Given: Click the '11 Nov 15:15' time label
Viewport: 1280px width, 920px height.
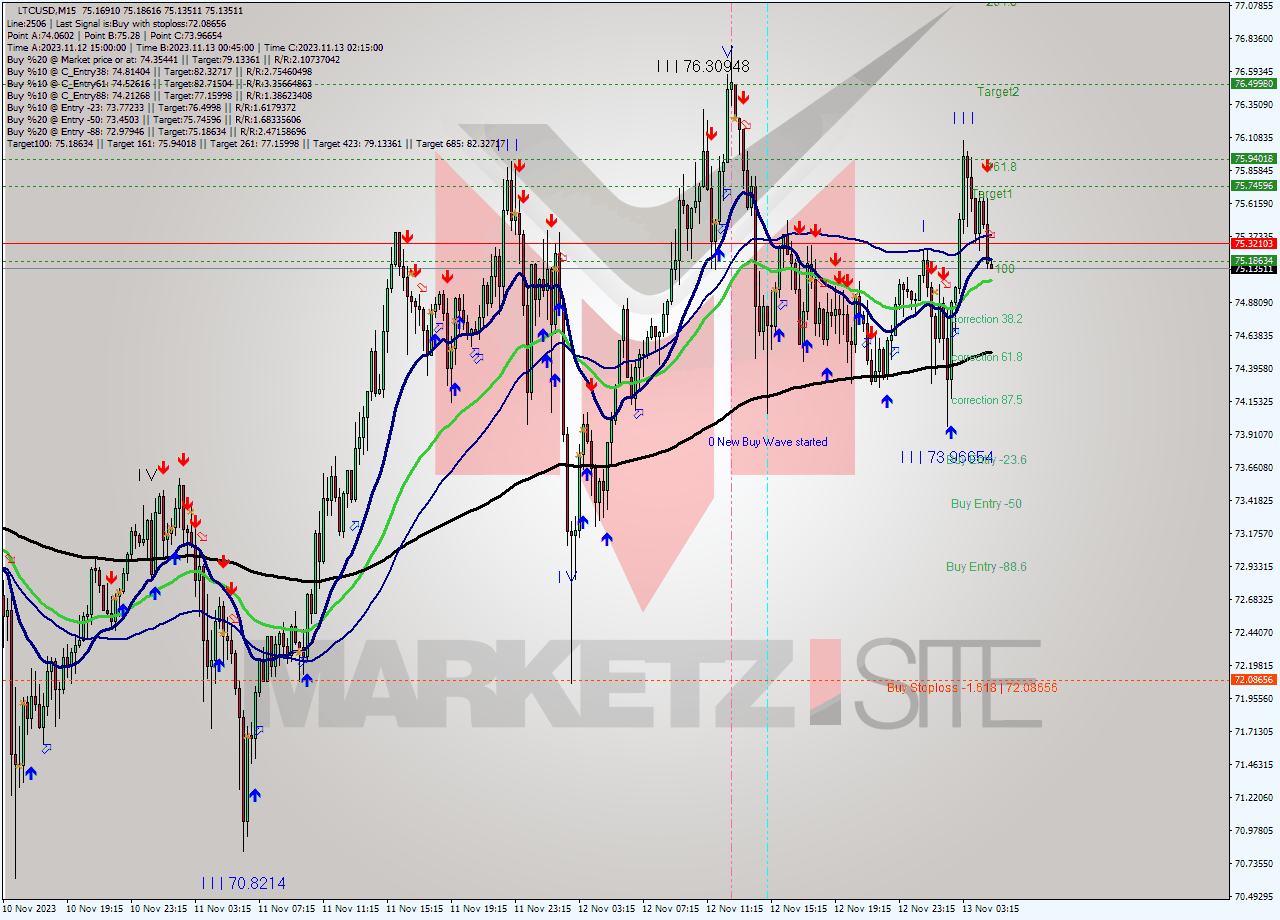Looking at the screenshot, I should (414, 910).
